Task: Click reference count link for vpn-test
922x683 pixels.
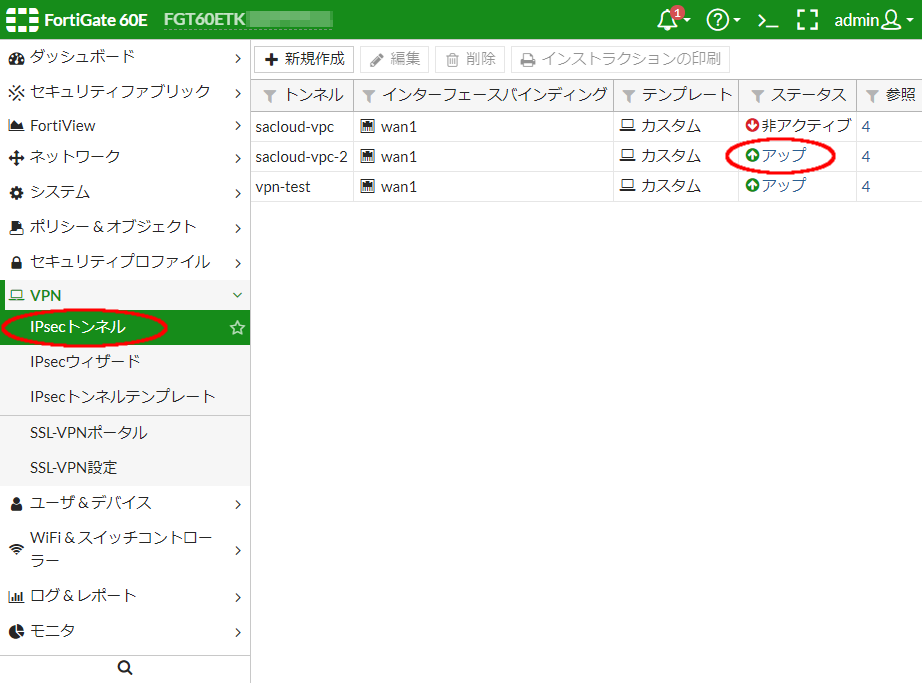Action: (866, 186)
